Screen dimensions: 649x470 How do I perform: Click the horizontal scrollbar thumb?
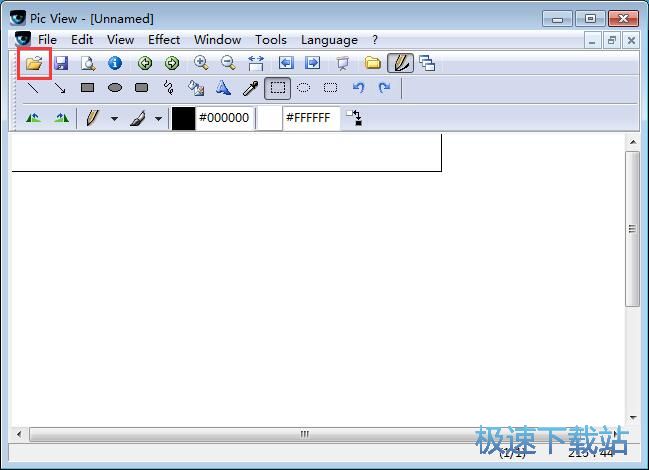click(304, 434)
